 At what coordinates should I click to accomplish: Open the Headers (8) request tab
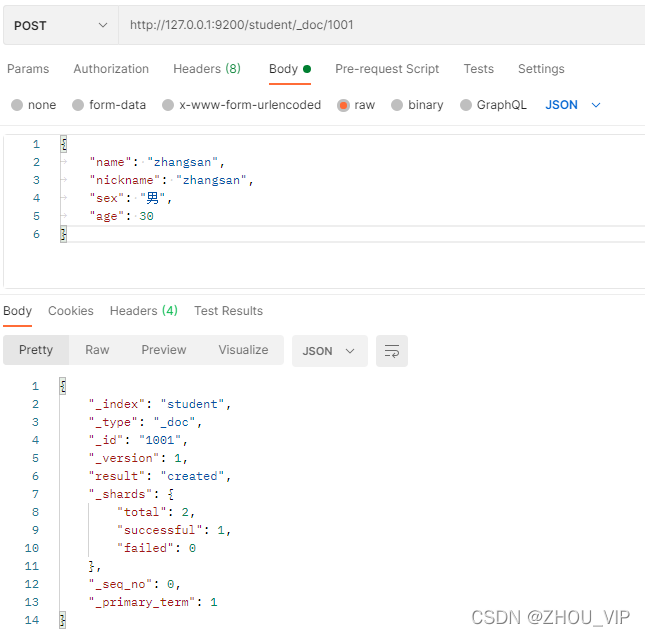[207, 69]
